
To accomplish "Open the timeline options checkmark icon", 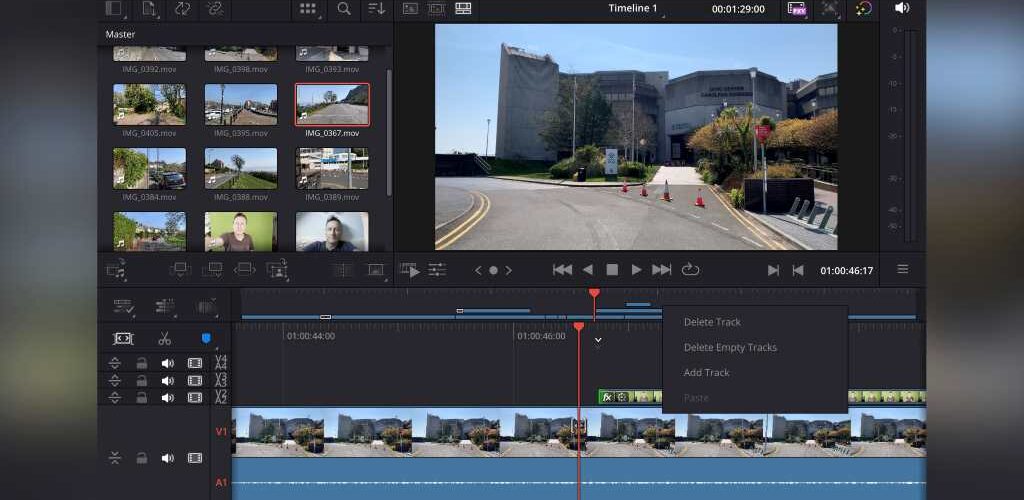I will pyautogui.click(x=123, y=306).
